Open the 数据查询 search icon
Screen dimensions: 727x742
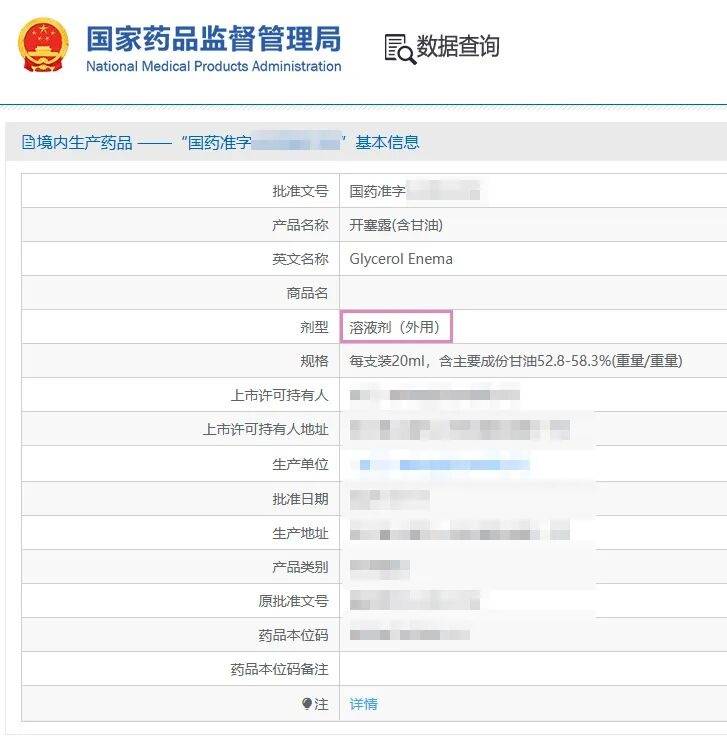point(400,49)
